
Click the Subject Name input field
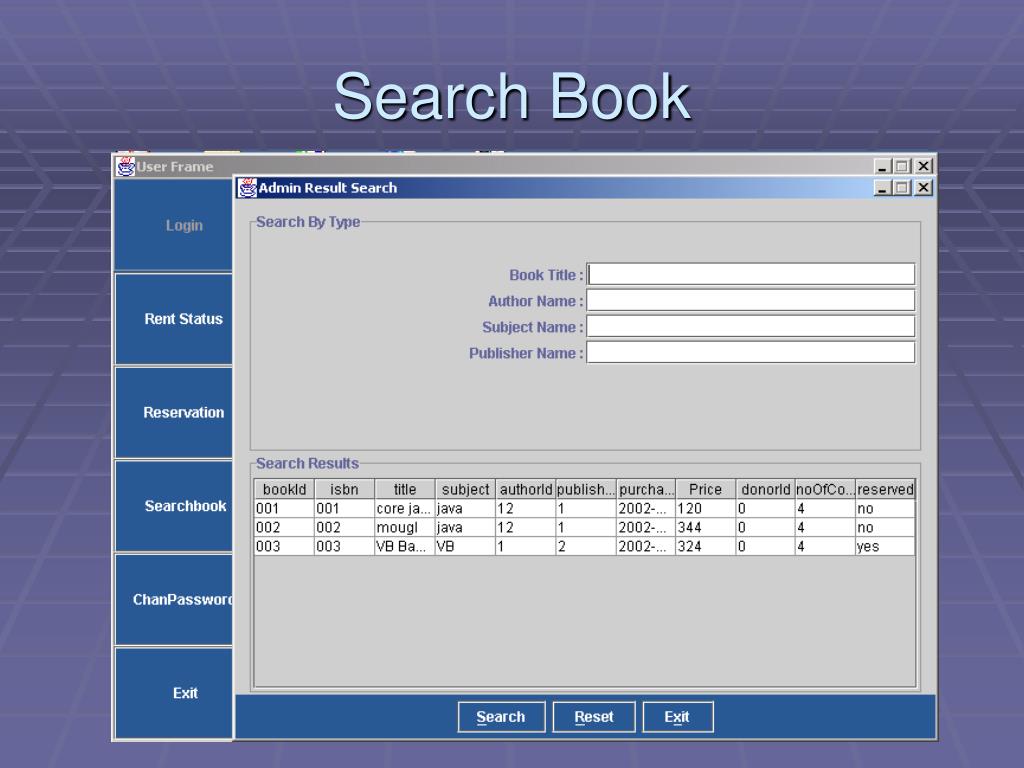750,327
